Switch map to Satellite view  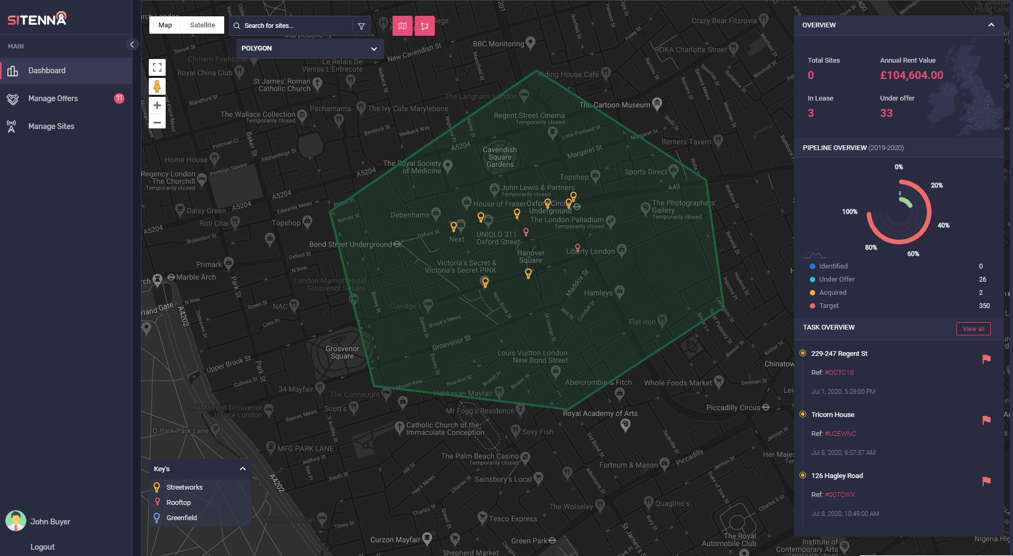202,25
